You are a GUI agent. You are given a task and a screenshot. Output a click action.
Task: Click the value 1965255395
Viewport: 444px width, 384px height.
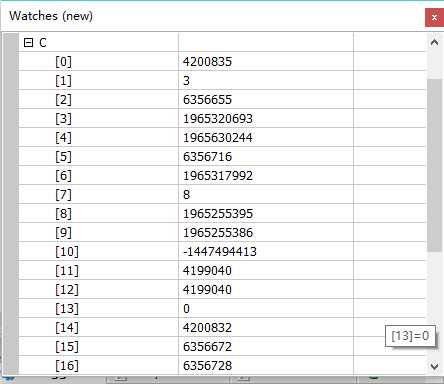click(218, 214)
